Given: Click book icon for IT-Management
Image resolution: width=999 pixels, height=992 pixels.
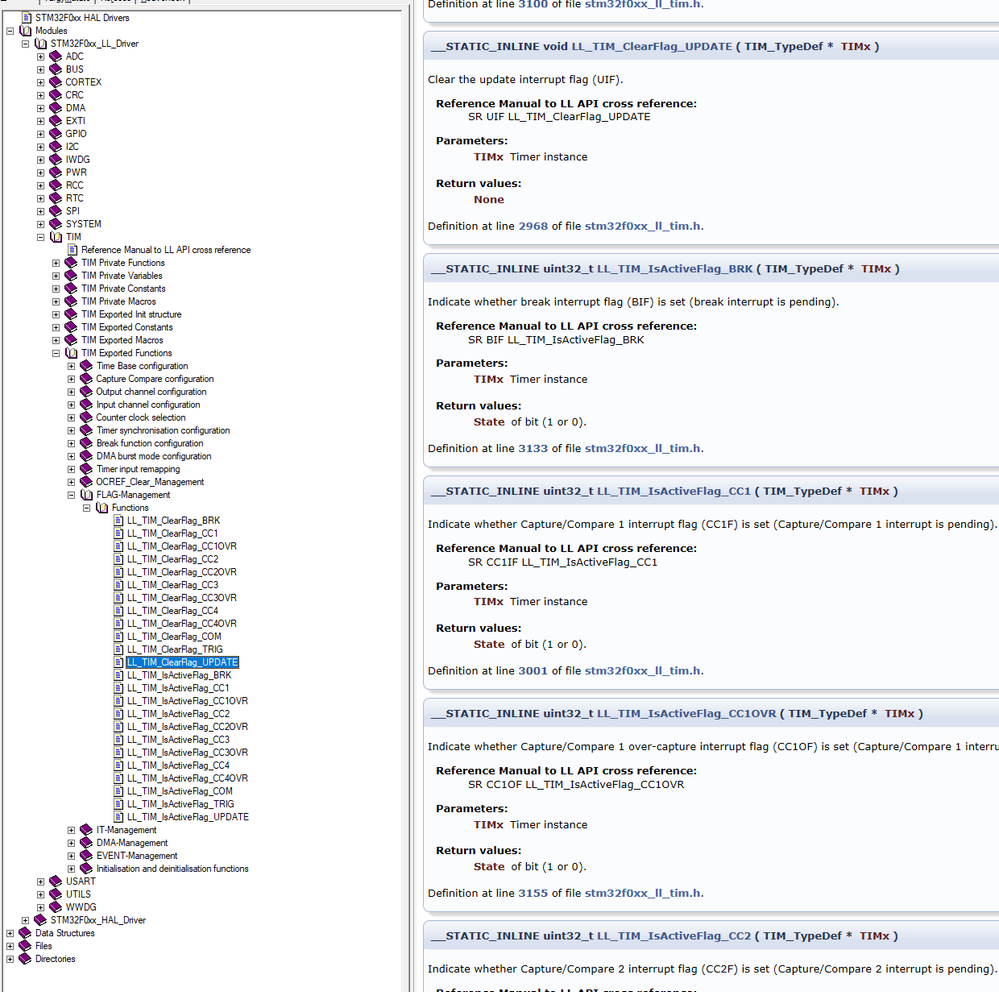Looking at the screenshot, I should coord(86,830).
